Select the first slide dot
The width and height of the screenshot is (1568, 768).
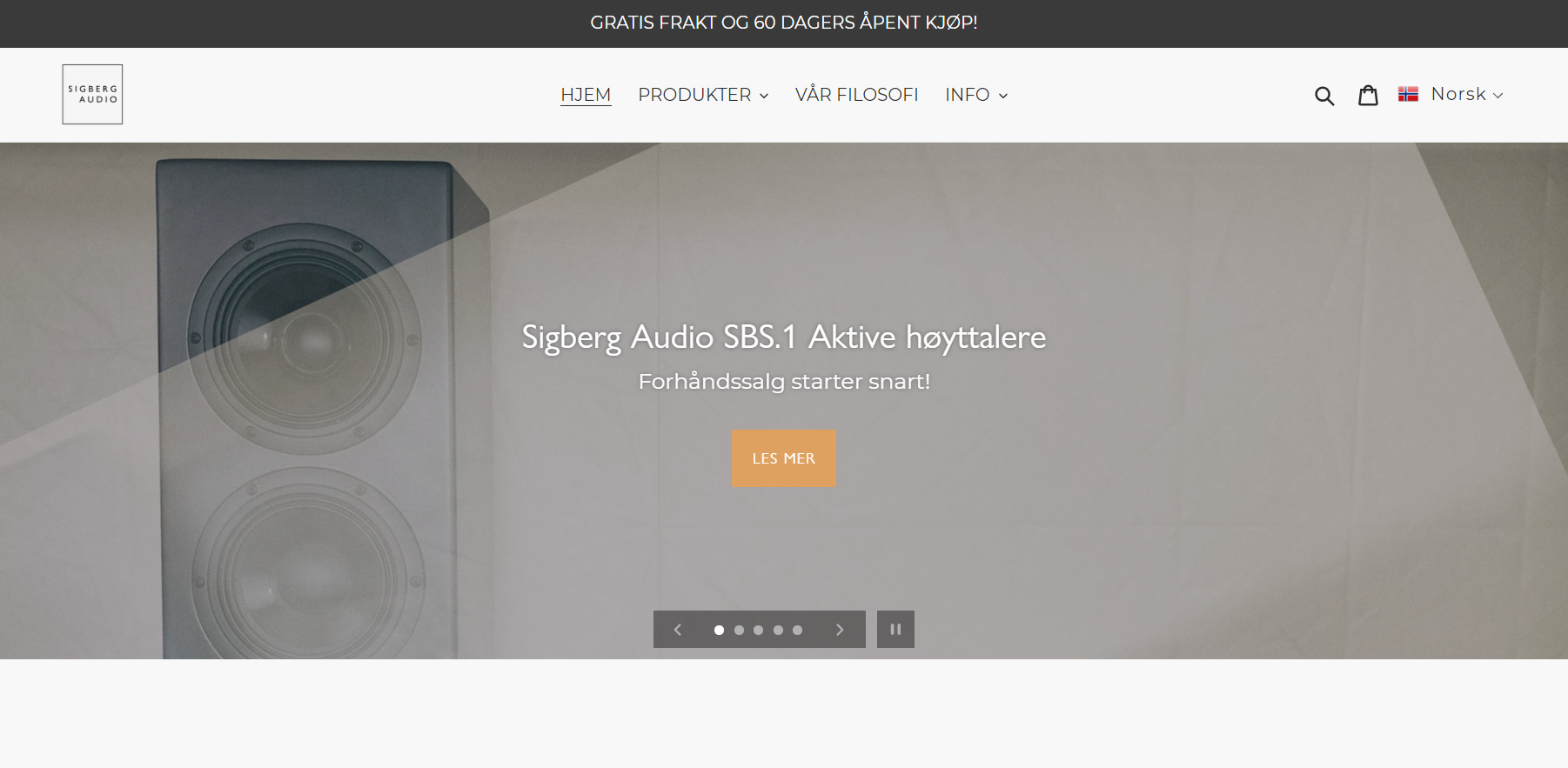(719, 630)
